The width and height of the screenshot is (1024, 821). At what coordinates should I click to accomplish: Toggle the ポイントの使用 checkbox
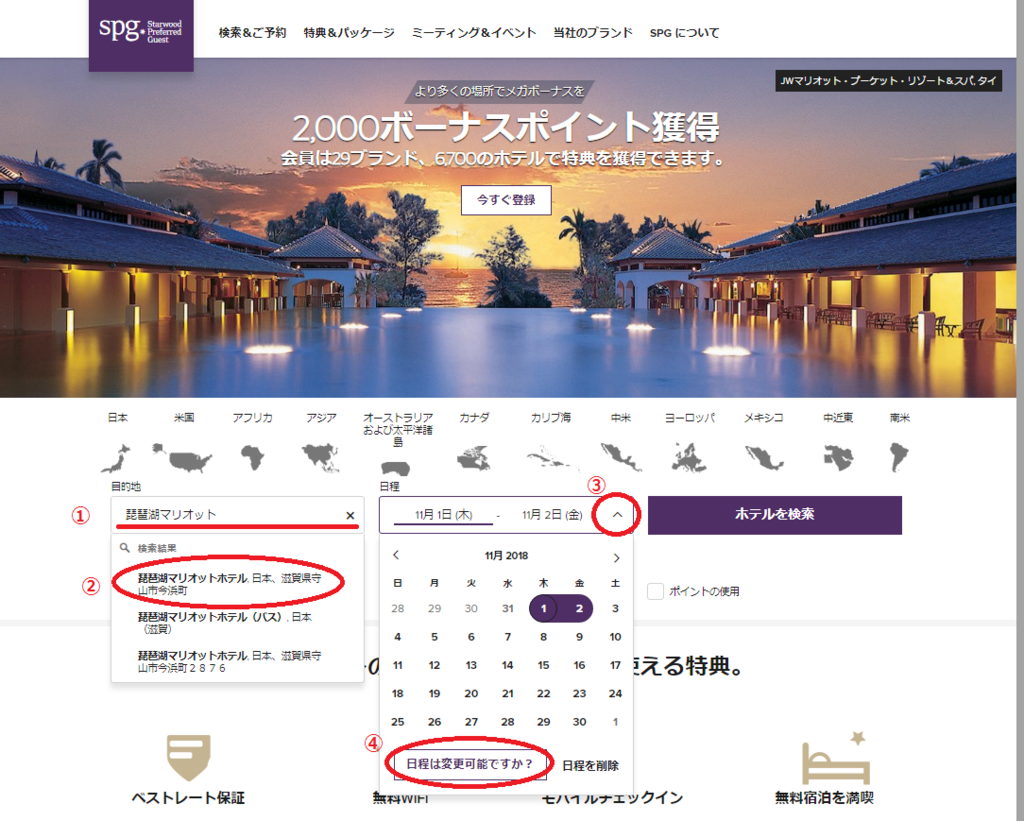tap(655, 591)
